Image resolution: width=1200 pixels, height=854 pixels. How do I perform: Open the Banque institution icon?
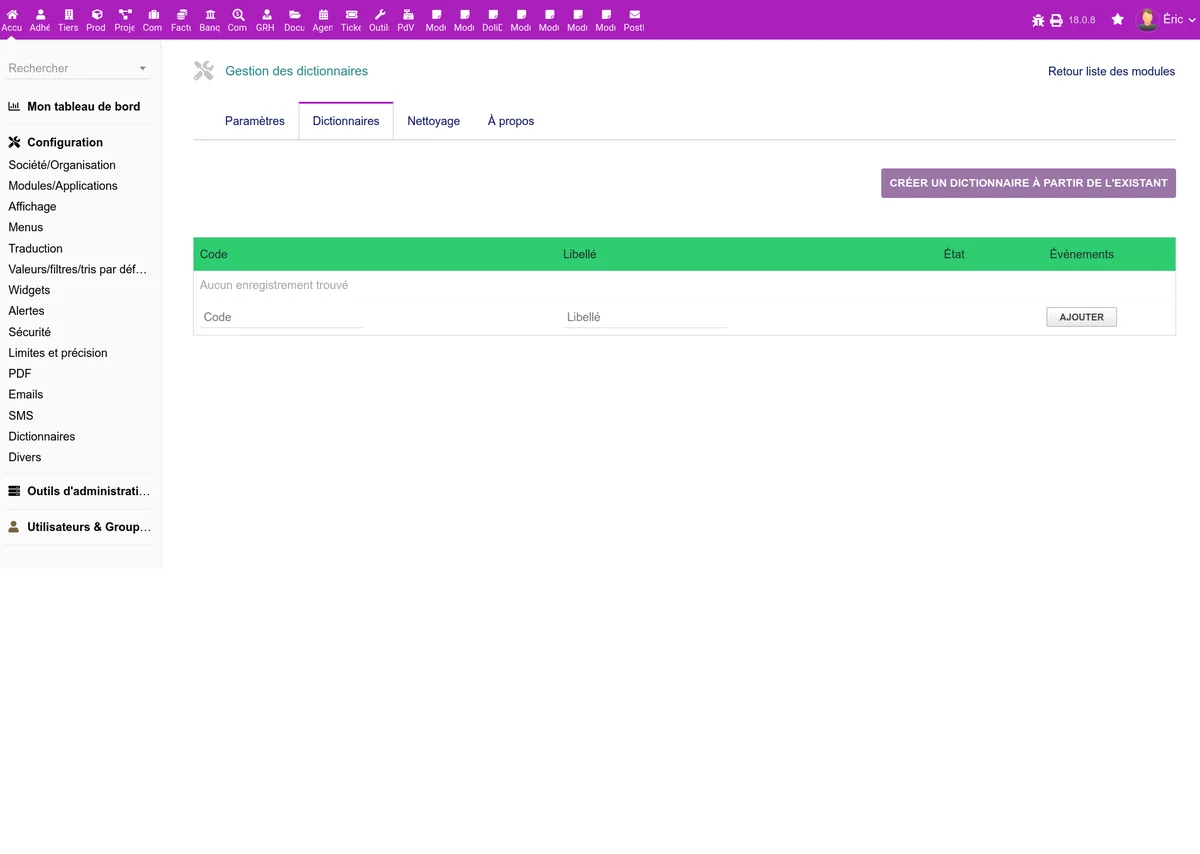pyautogui.click(x=209, y=16)
